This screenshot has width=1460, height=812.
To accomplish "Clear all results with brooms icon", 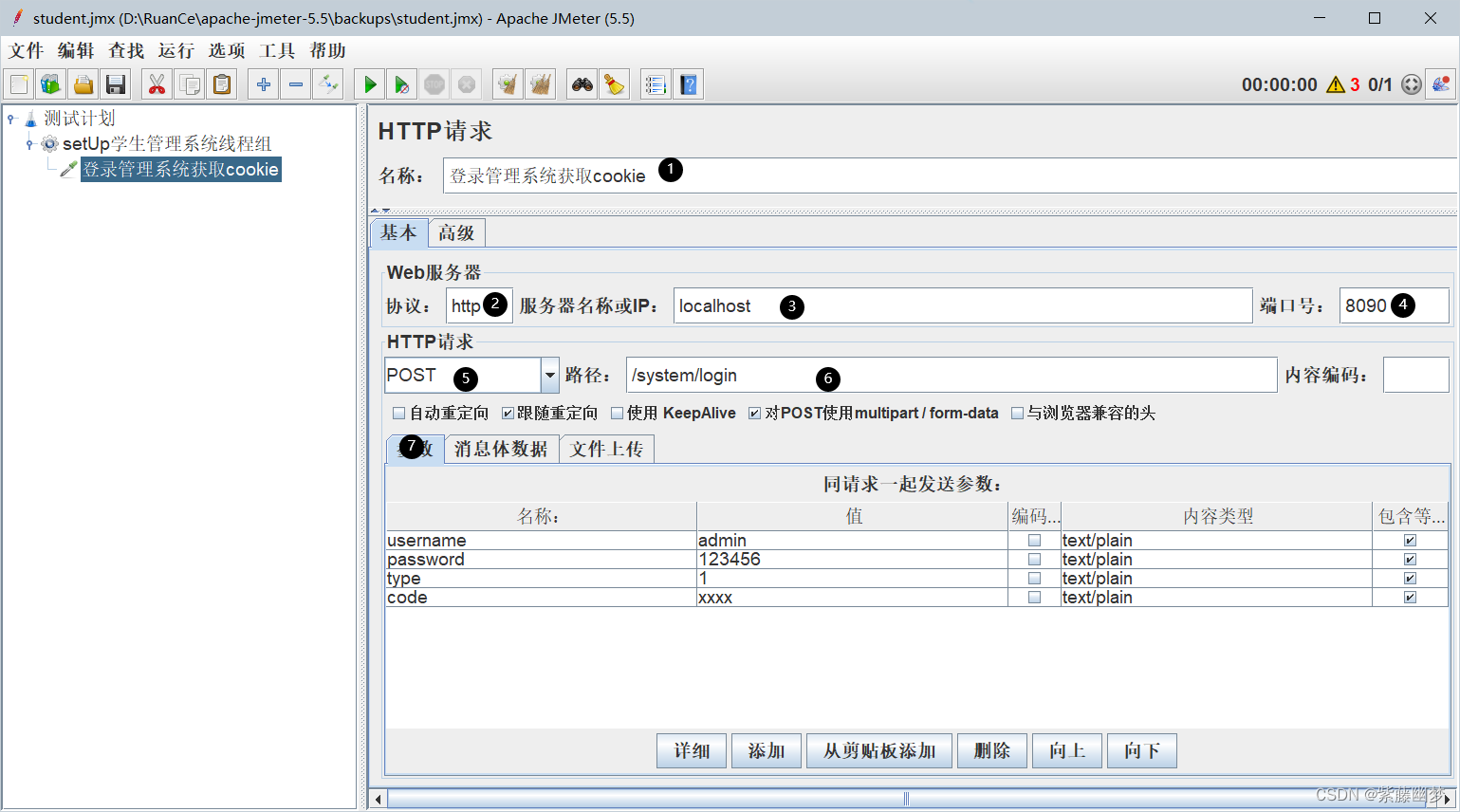I will (541, 84).
